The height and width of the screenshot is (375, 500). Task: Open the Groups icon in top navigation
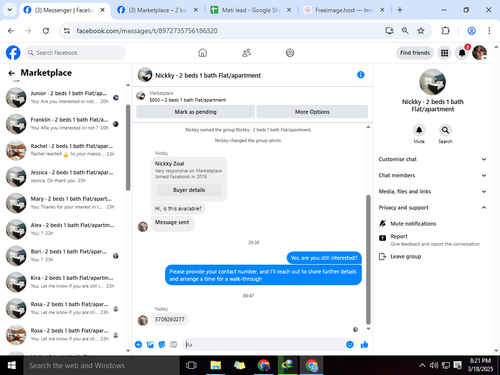(x=290, y=53)
